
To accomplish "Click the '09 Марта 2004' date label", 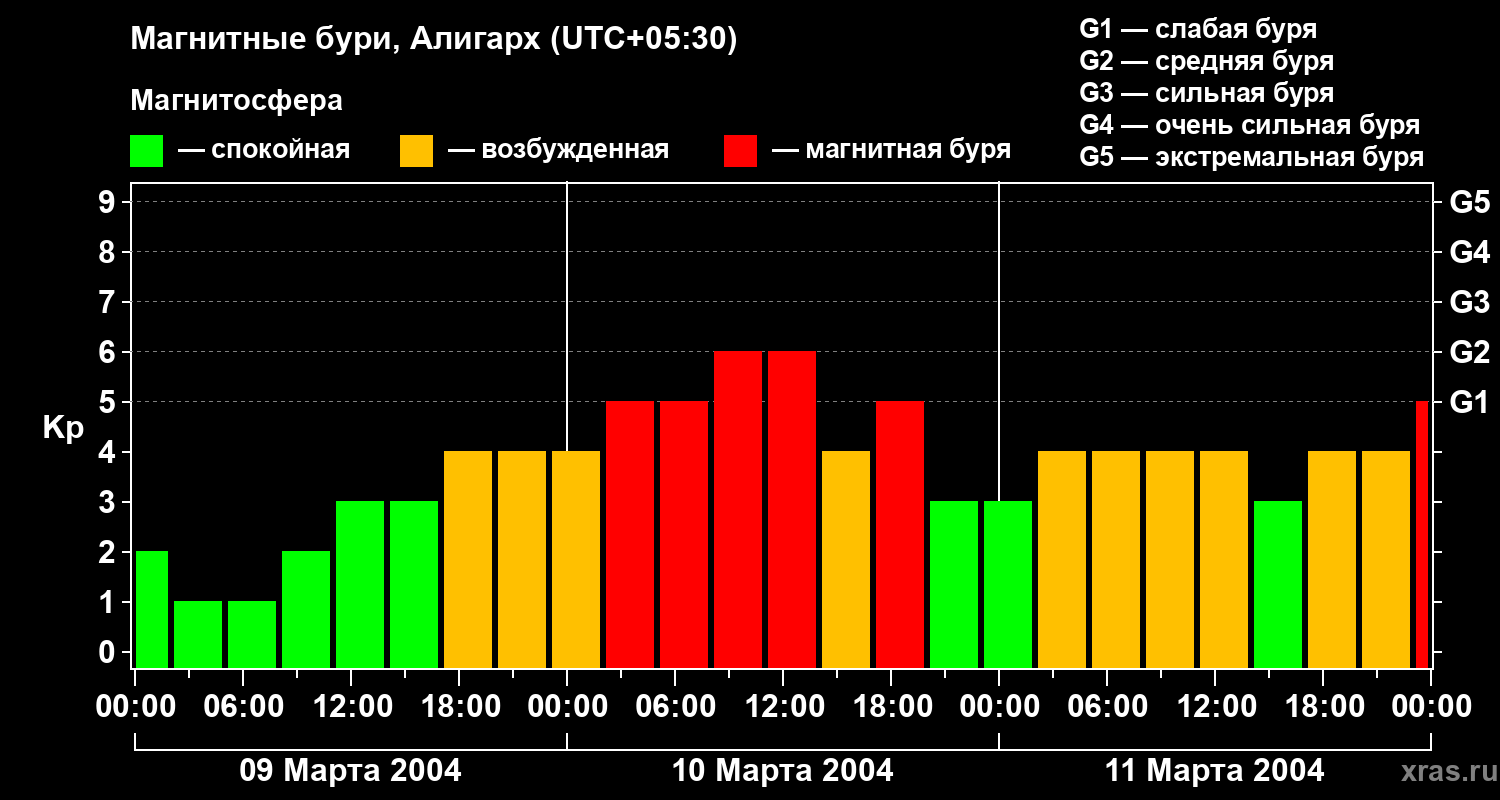I will point(350,771).
